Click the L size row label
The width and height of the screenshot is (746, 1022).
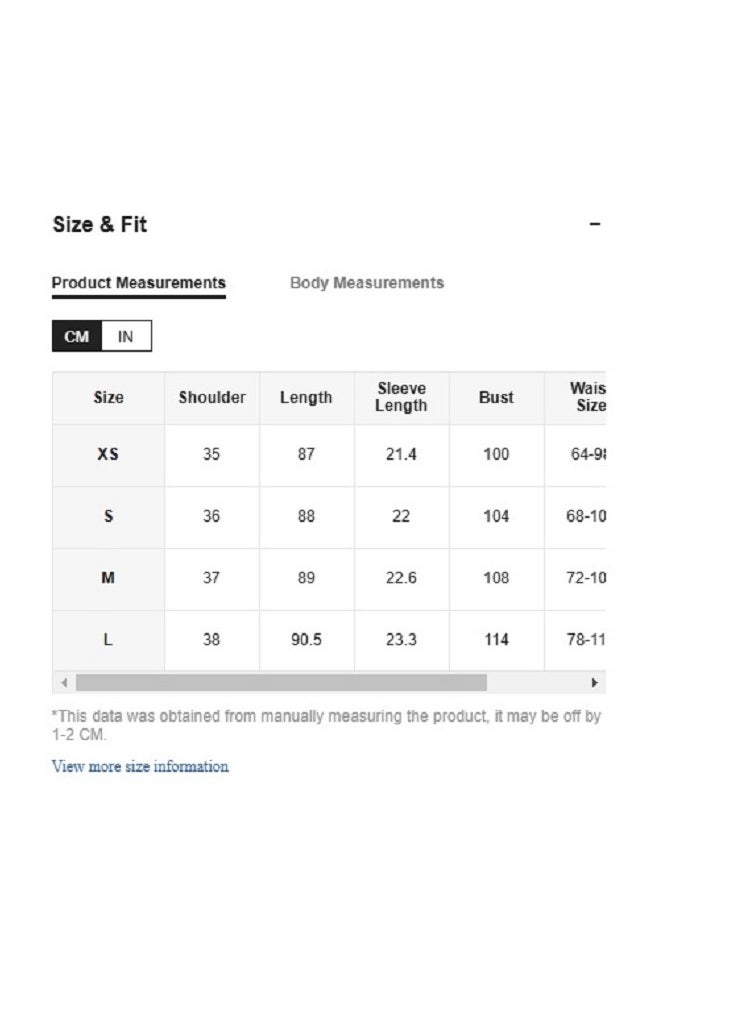pyautogui.click(x=108, y=639)
